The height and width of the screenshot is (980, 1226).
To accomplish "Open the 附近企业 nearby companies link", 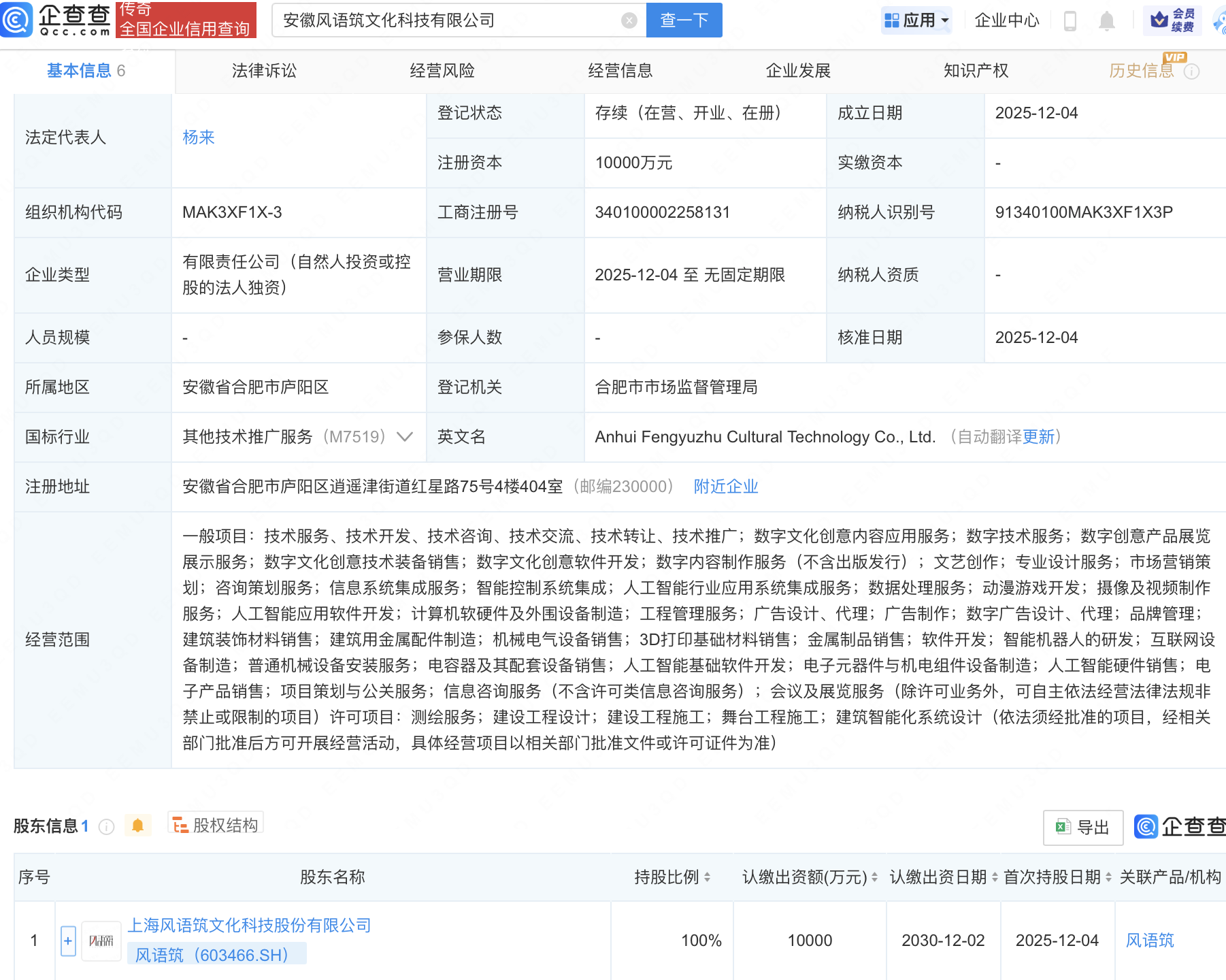I will click(725, 487).
